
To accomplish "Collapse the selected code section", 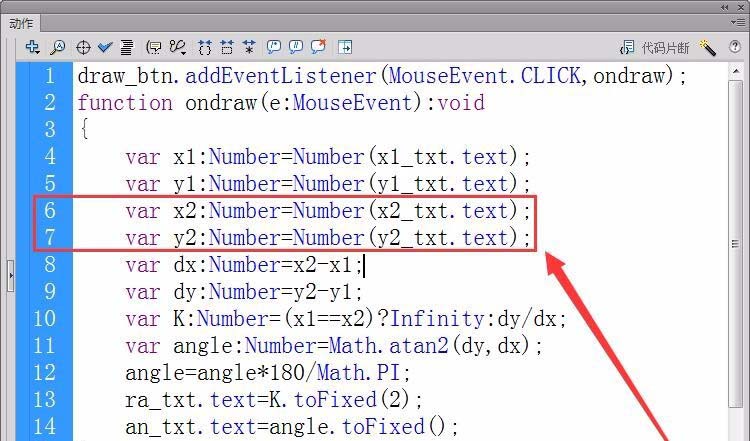I will tap(227, 47).
